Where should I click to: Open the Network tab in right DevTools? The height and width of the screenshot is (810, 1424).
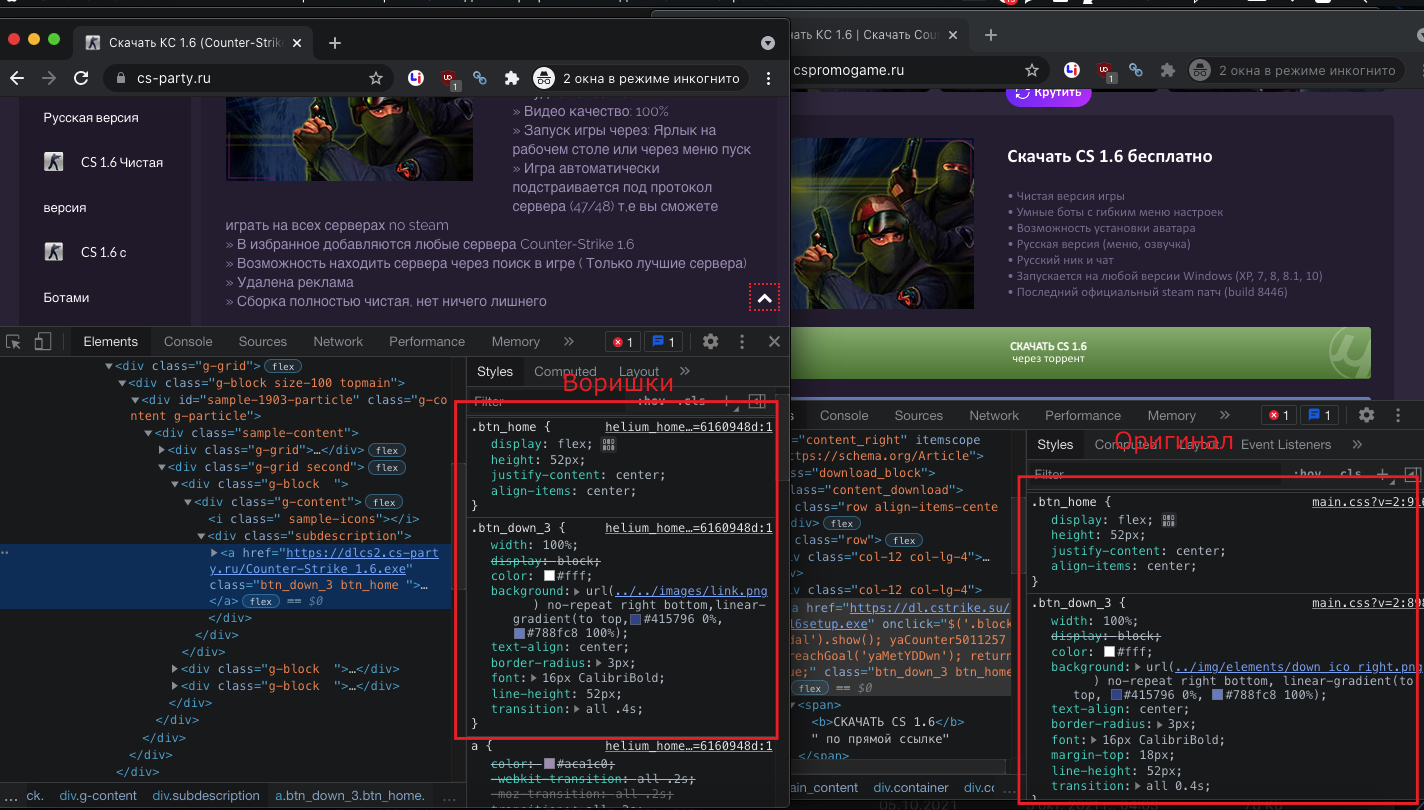(x=994, y=415)
